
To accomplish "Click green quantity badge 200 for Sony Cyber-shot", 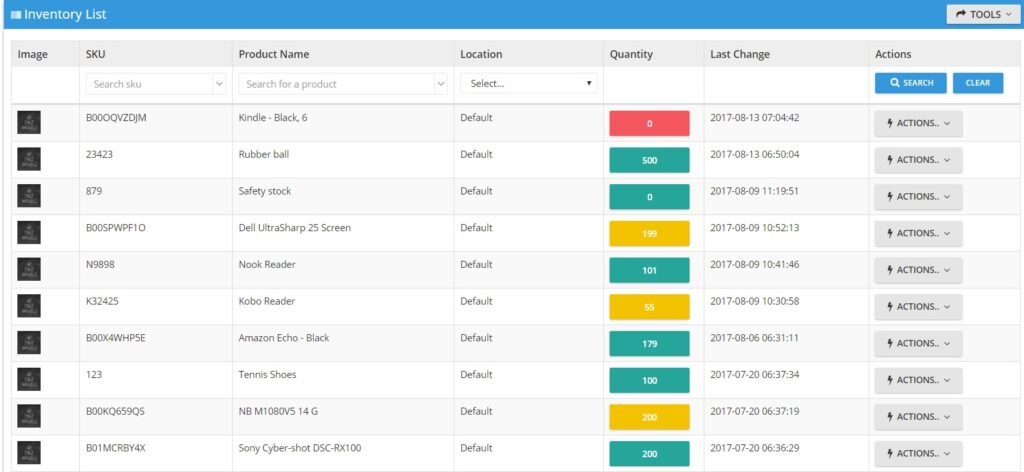I will (x=649, y=453).
